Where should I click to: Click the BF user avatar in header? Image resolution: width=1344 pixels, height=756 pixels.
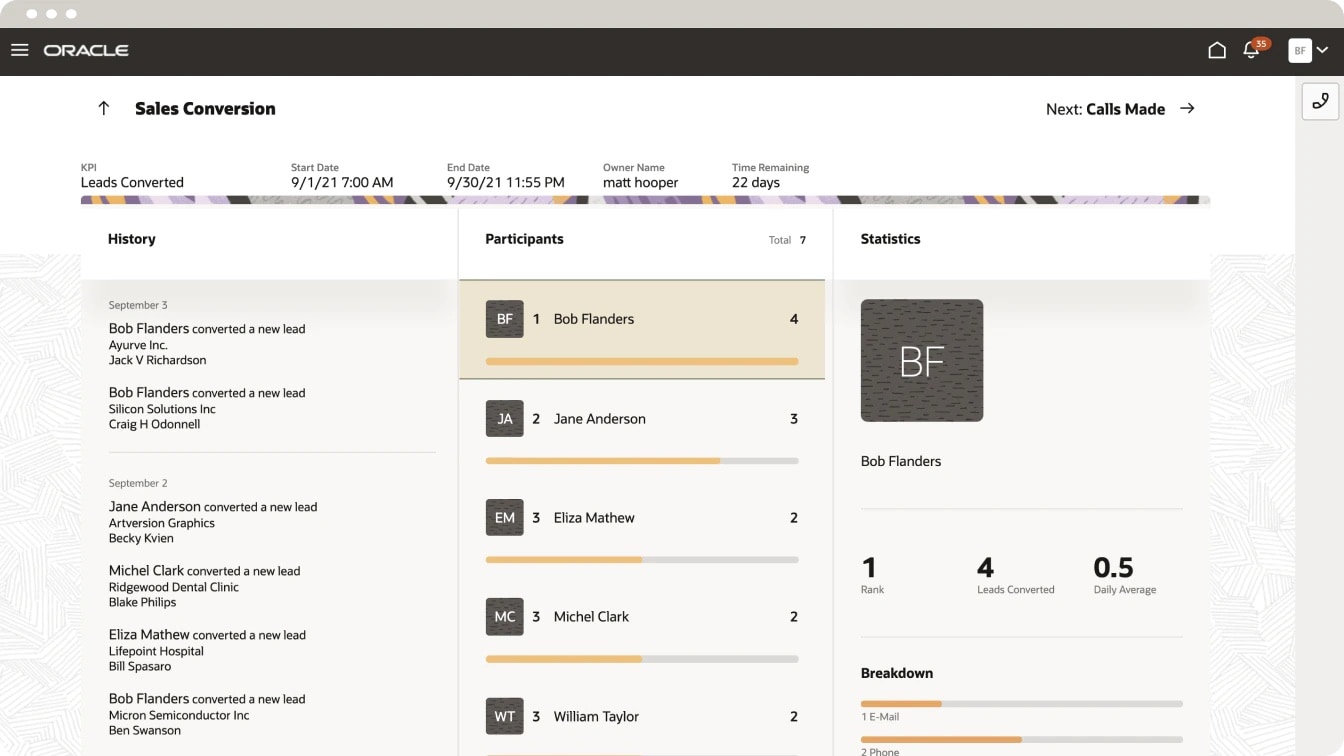(1299, 50)
